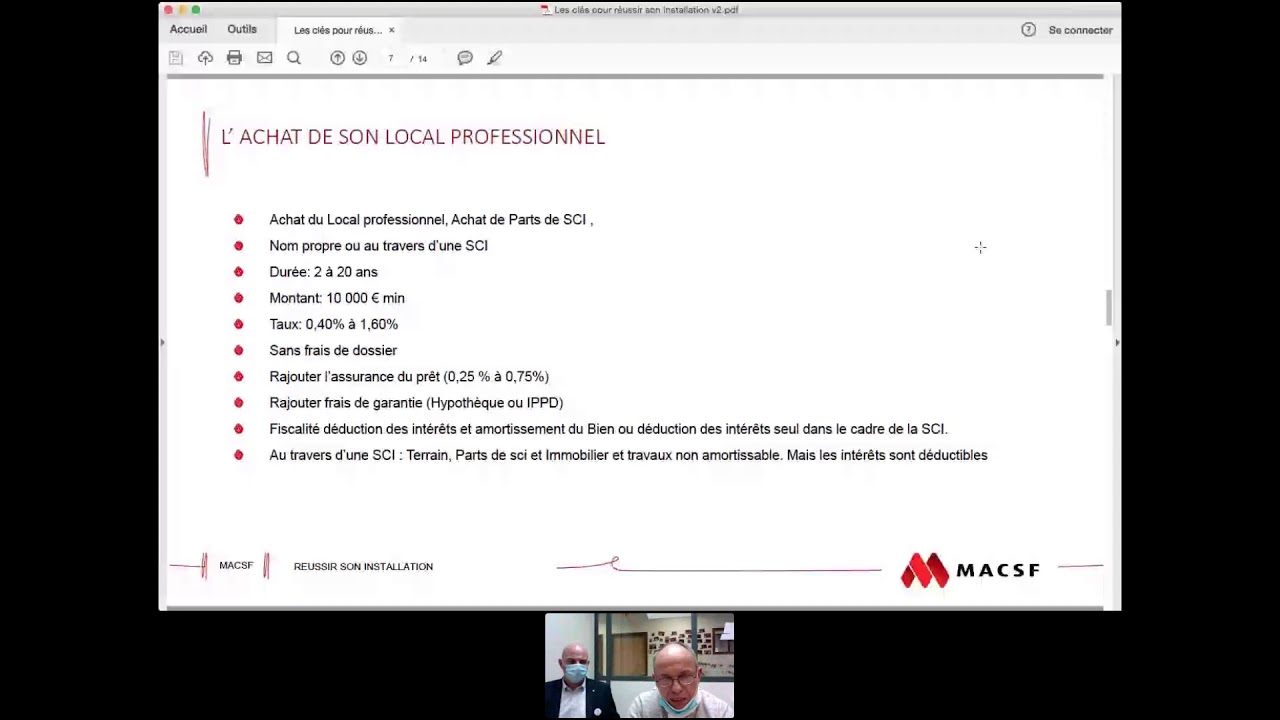Click "Nom propre ou au travers d'une SCI"

[378, 246]
